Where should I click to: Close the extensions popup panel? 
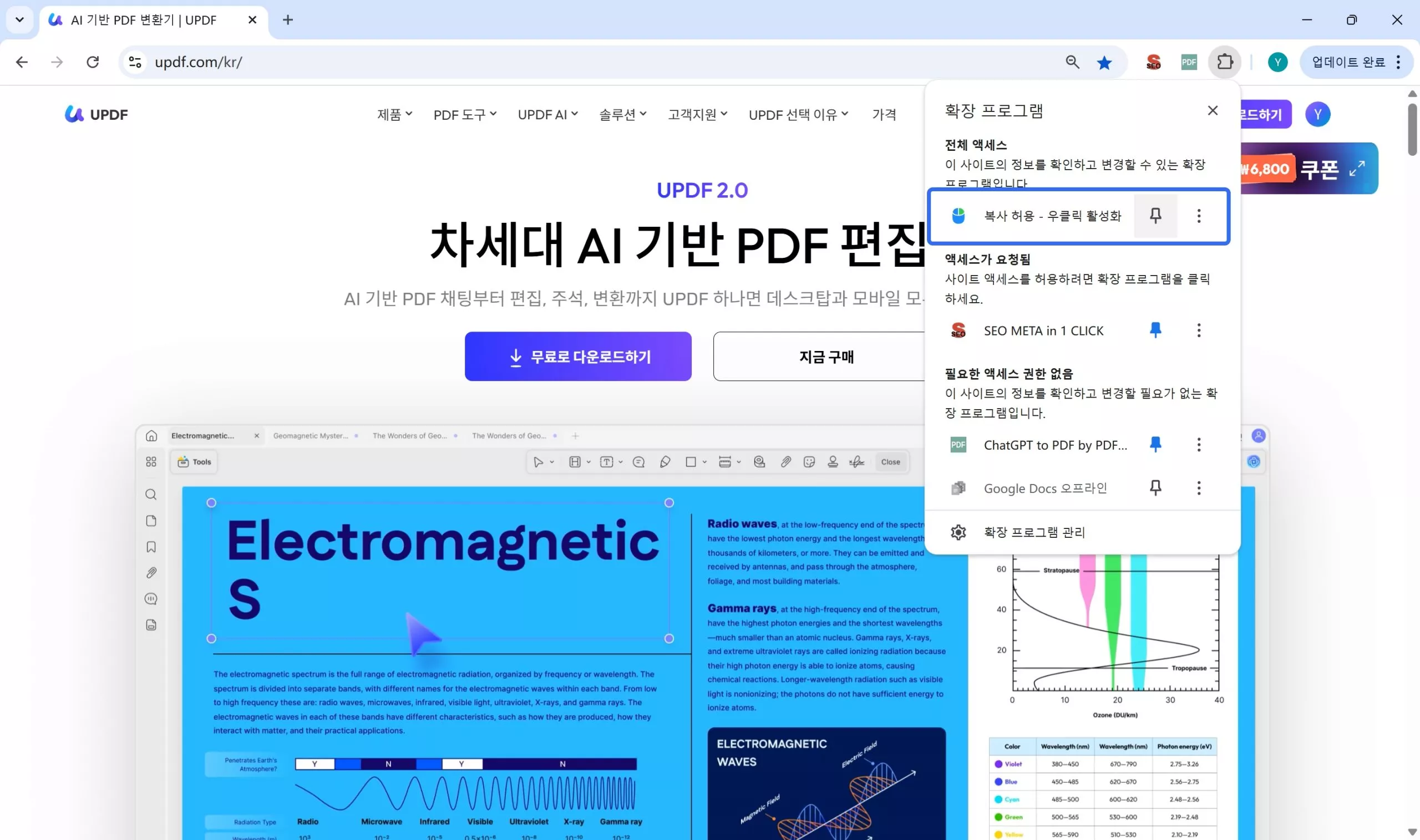click(x=1213, y=110)
